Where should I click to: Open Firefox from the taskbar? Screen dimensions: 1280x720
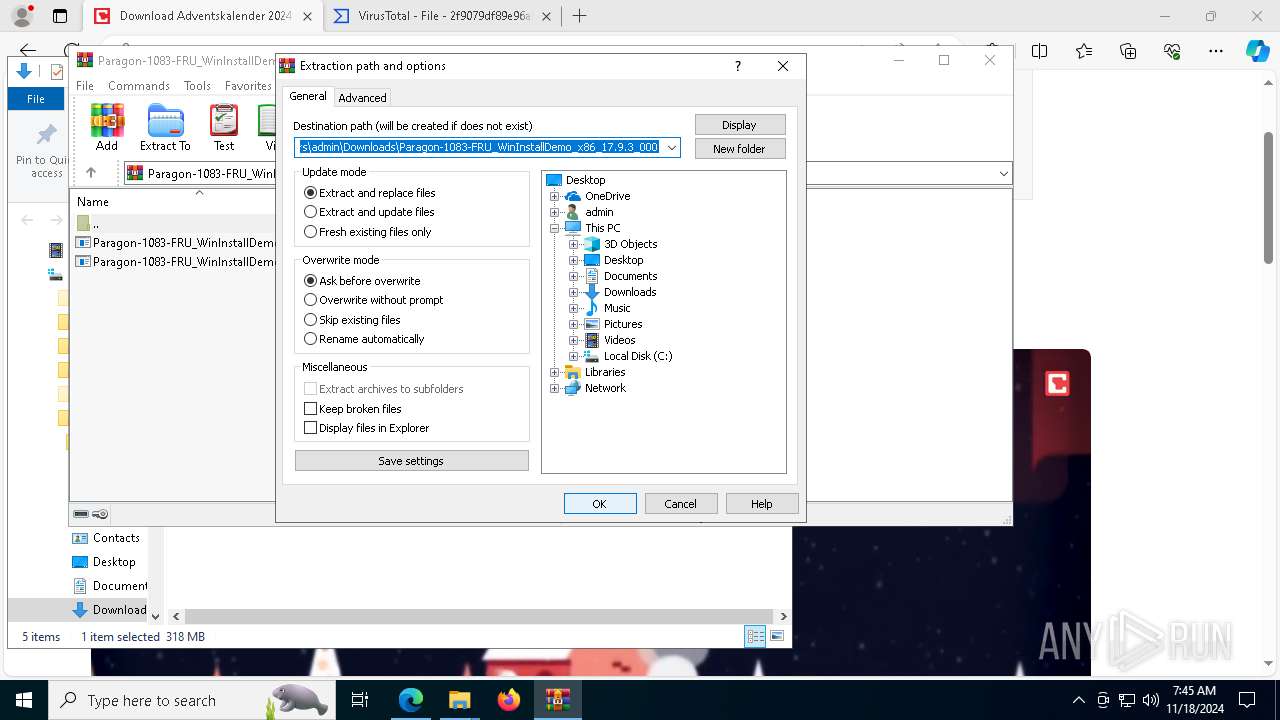tap(509, 700)
